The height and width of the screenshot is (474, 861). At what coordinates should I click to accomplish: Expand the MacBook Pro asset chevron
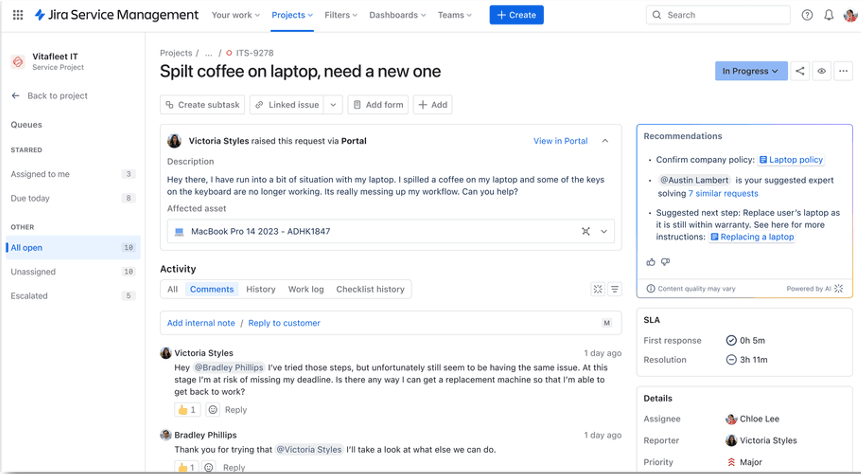pos(604,231)
